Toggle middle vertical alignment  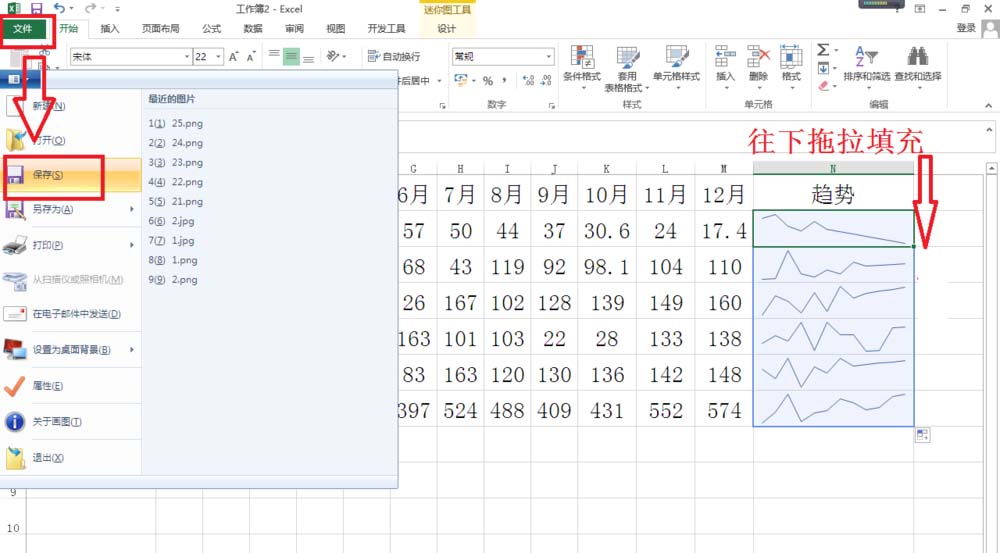pos(291,56)
